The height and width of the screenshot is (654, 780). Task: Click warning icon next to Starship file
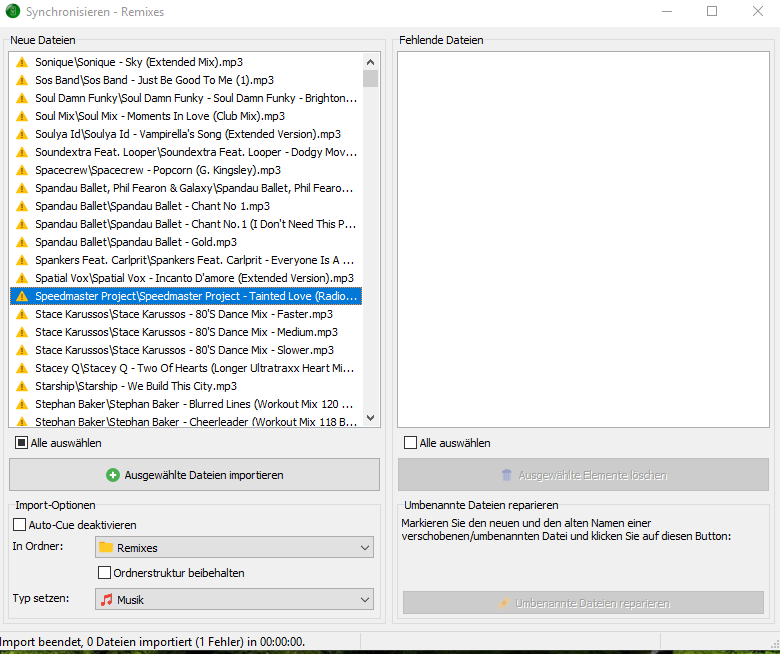22,386
